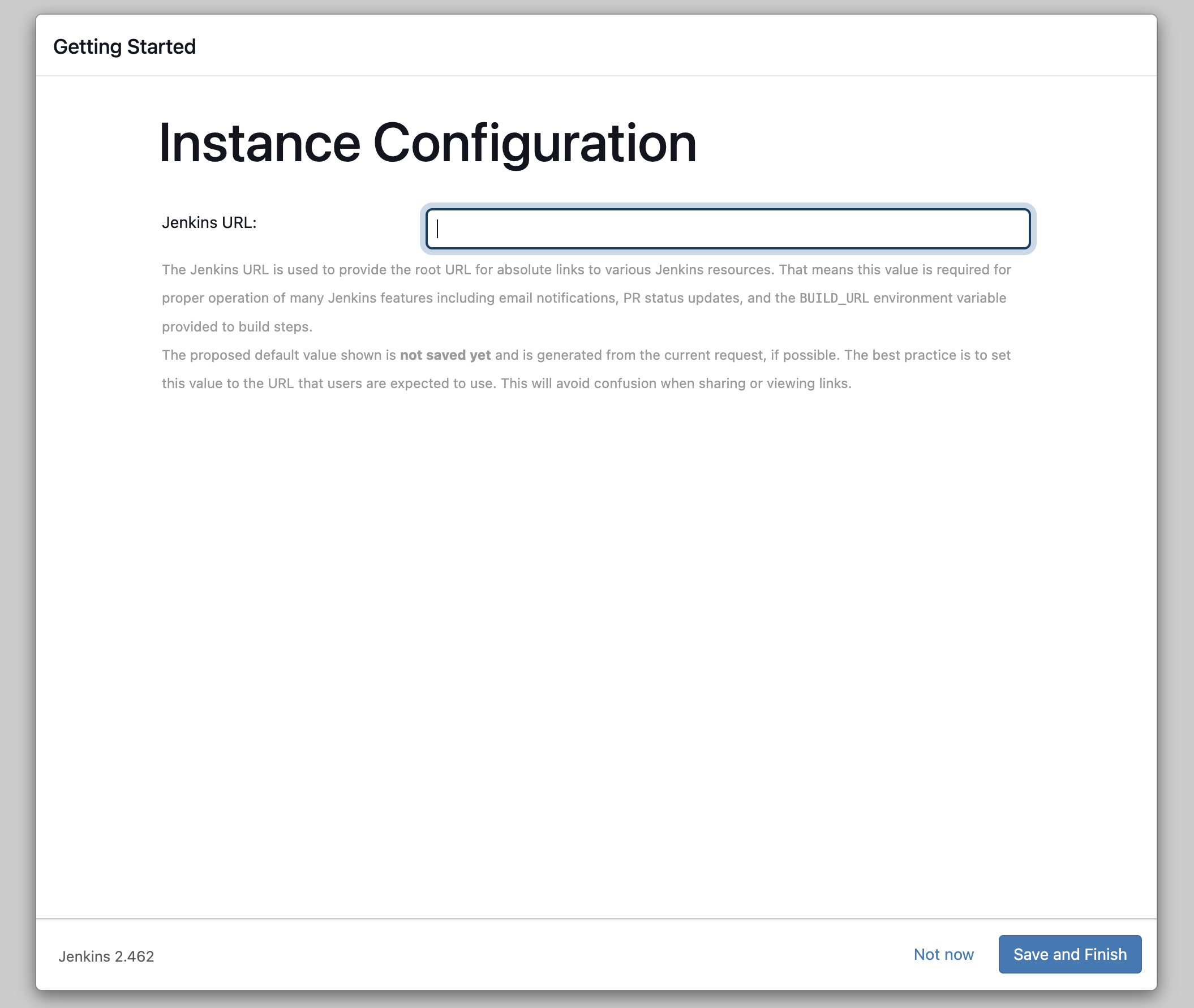1194x1008 pixels.
Task: Click 'generated from the current request' text
Action: 650,355
